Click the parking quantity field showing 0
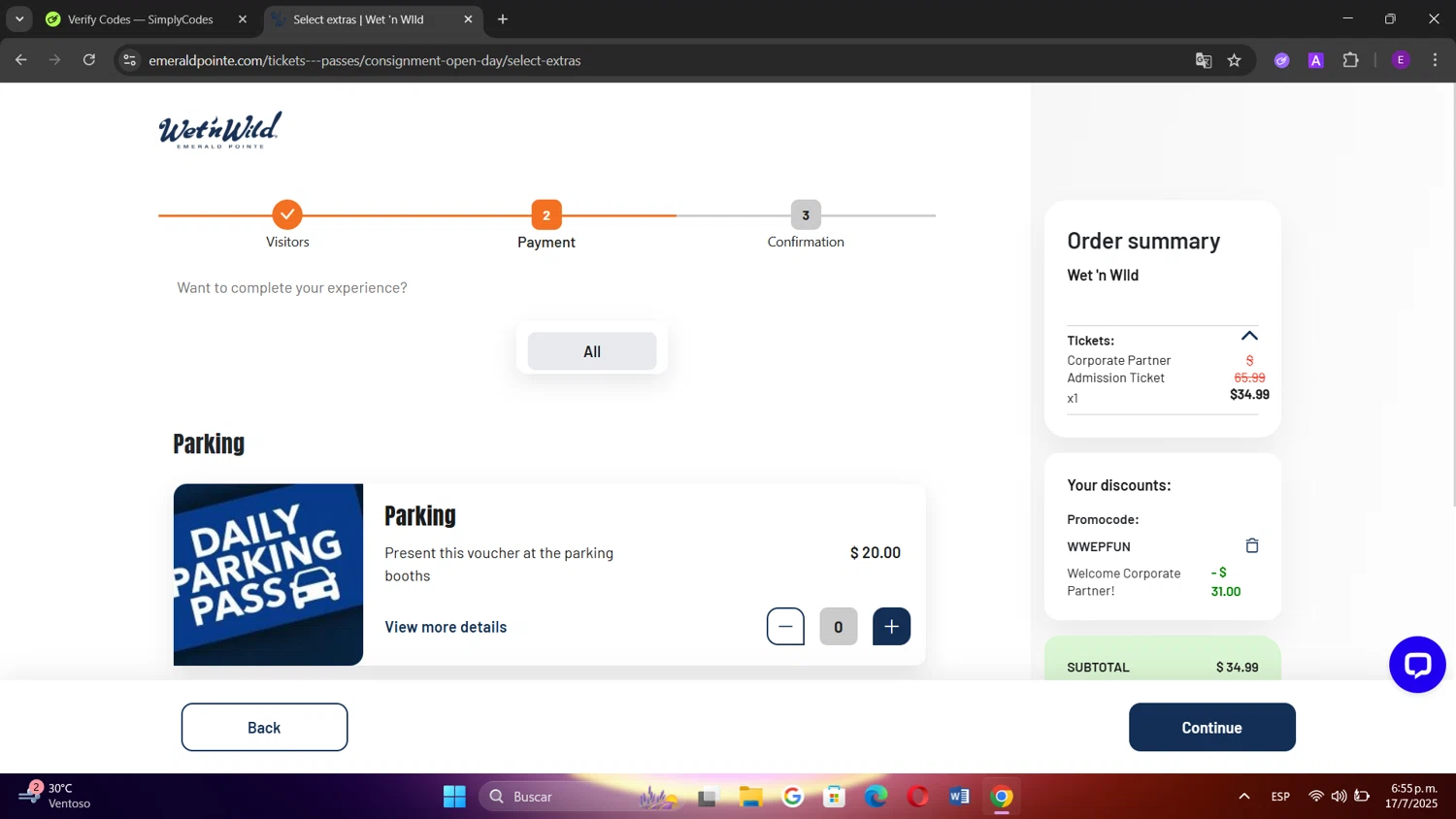Screen dimensions: 1456x819 point(839,627)
